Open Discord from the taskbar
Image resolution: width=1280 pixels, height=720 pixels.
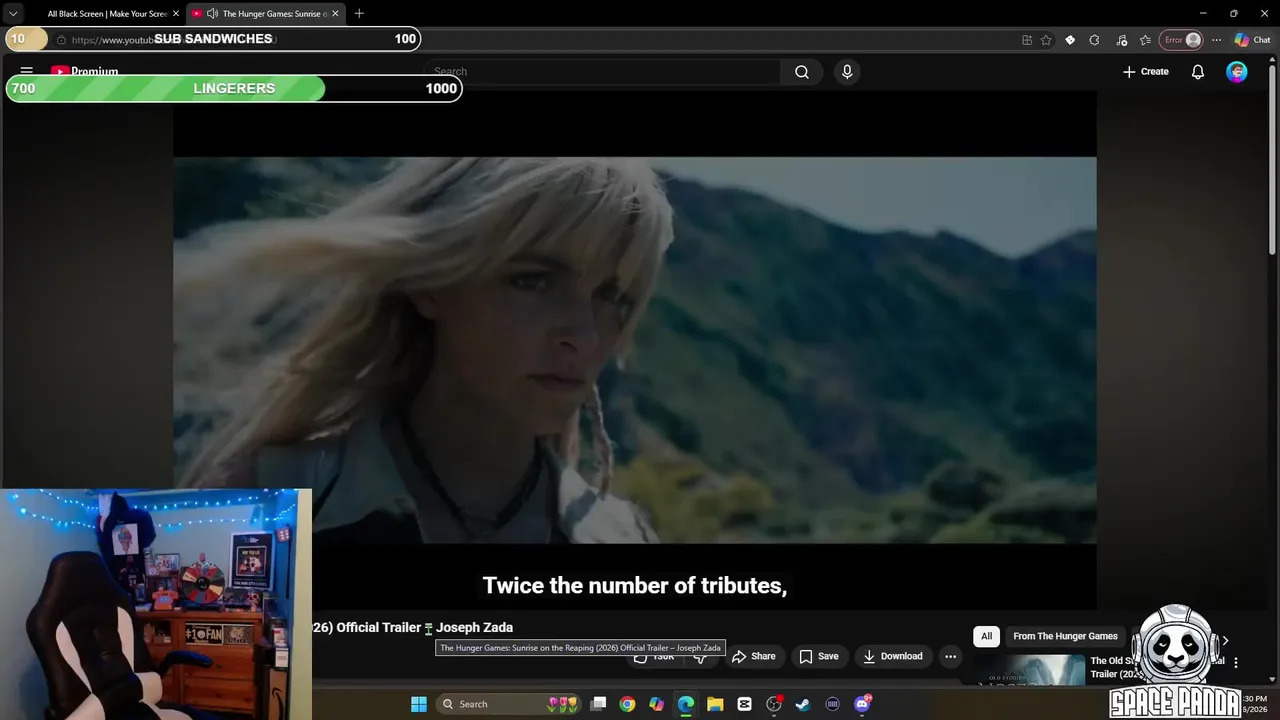[862, 704]
